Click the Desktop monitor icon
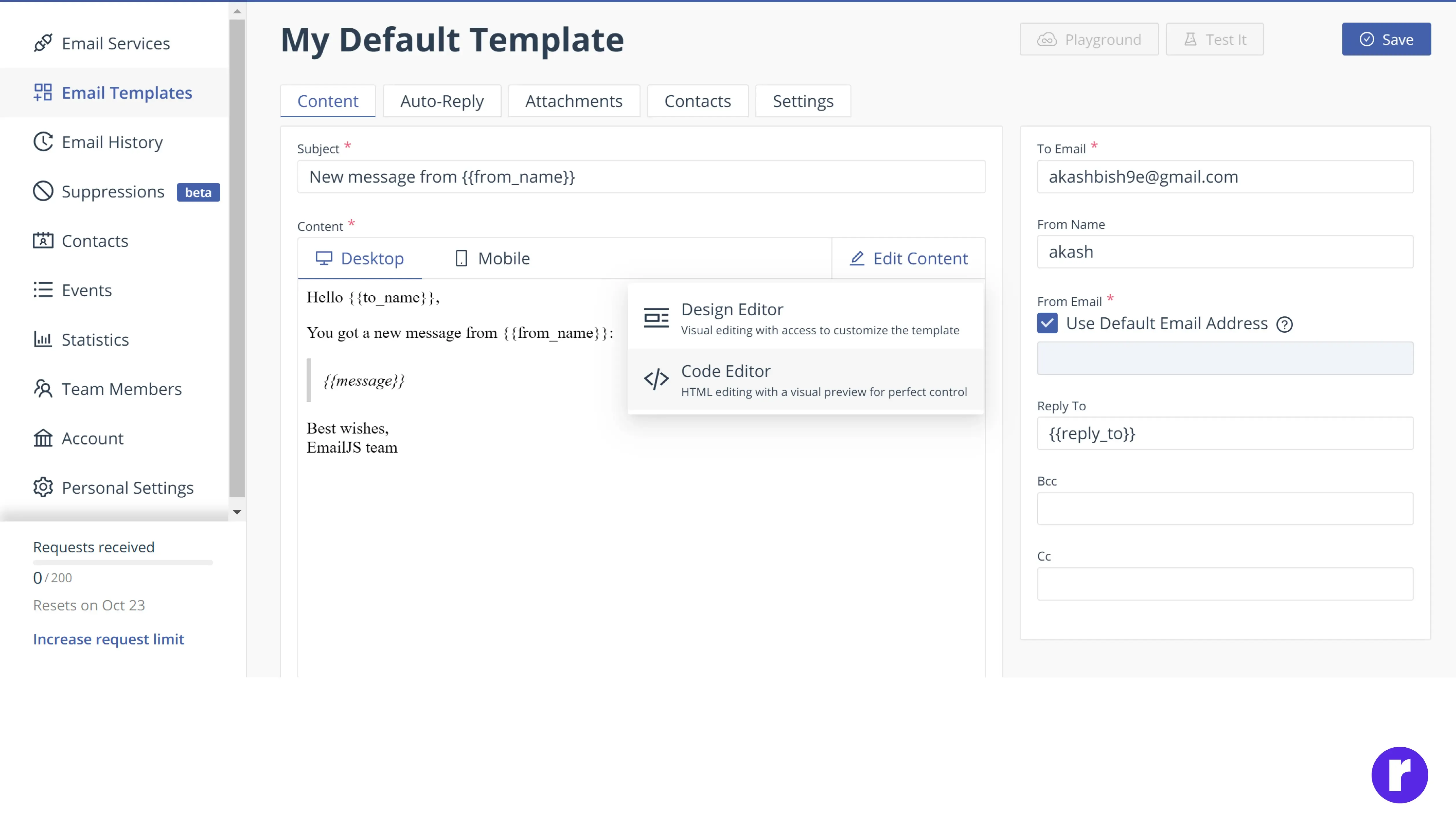 [324, 258]
